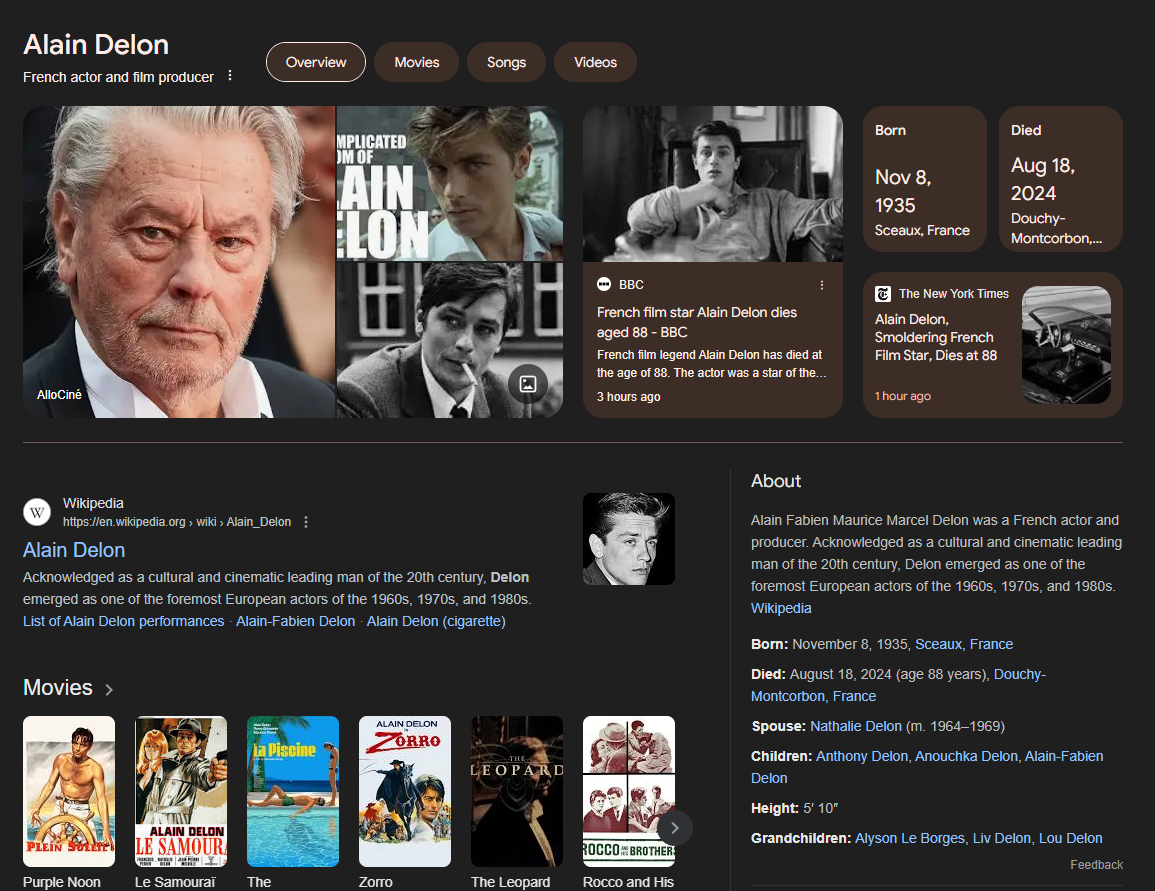Open the Born Nov 8, 1935 card
Screen dimensions: 1155x891
tap(925, 179)
